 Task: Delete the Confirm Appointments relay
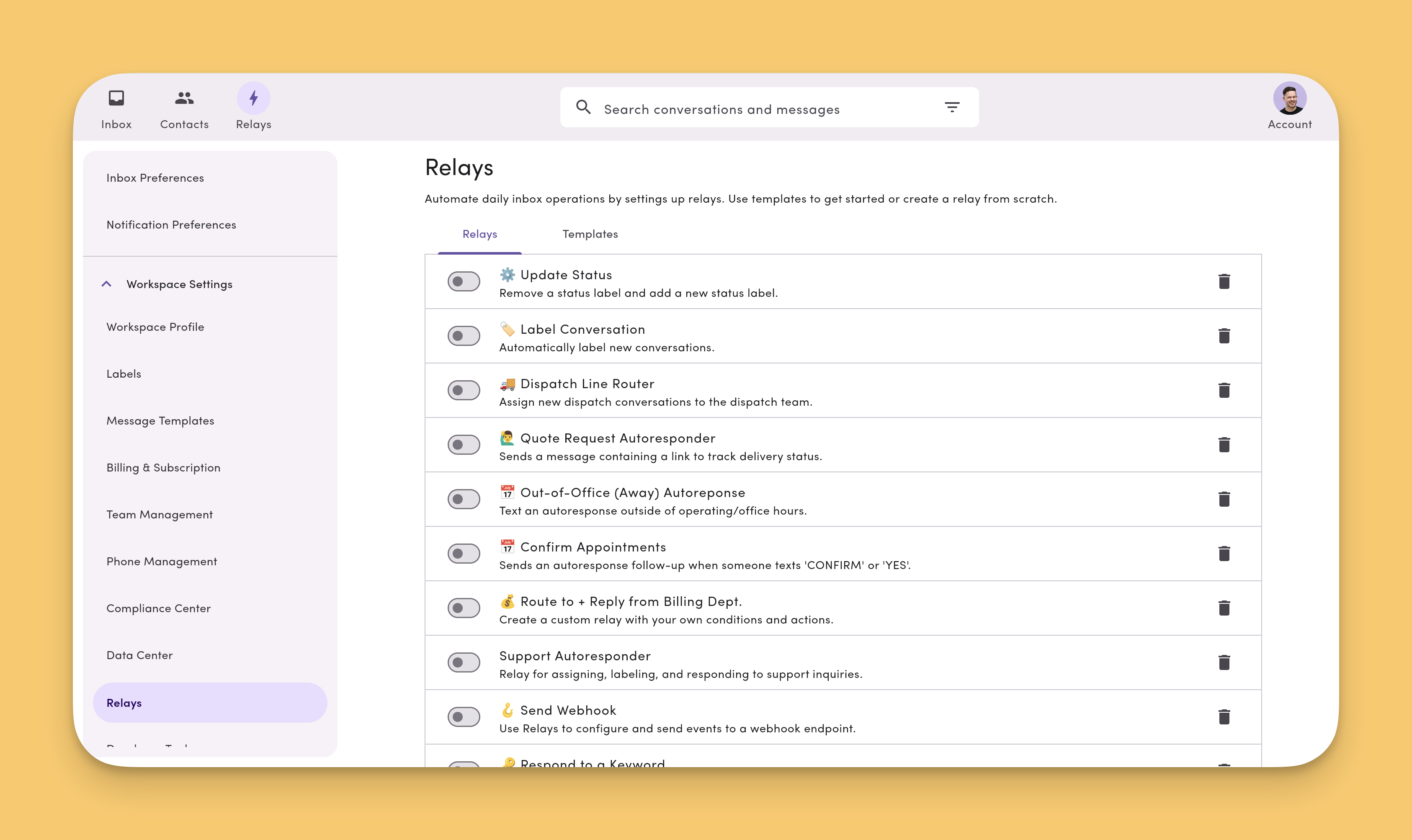1224,554
